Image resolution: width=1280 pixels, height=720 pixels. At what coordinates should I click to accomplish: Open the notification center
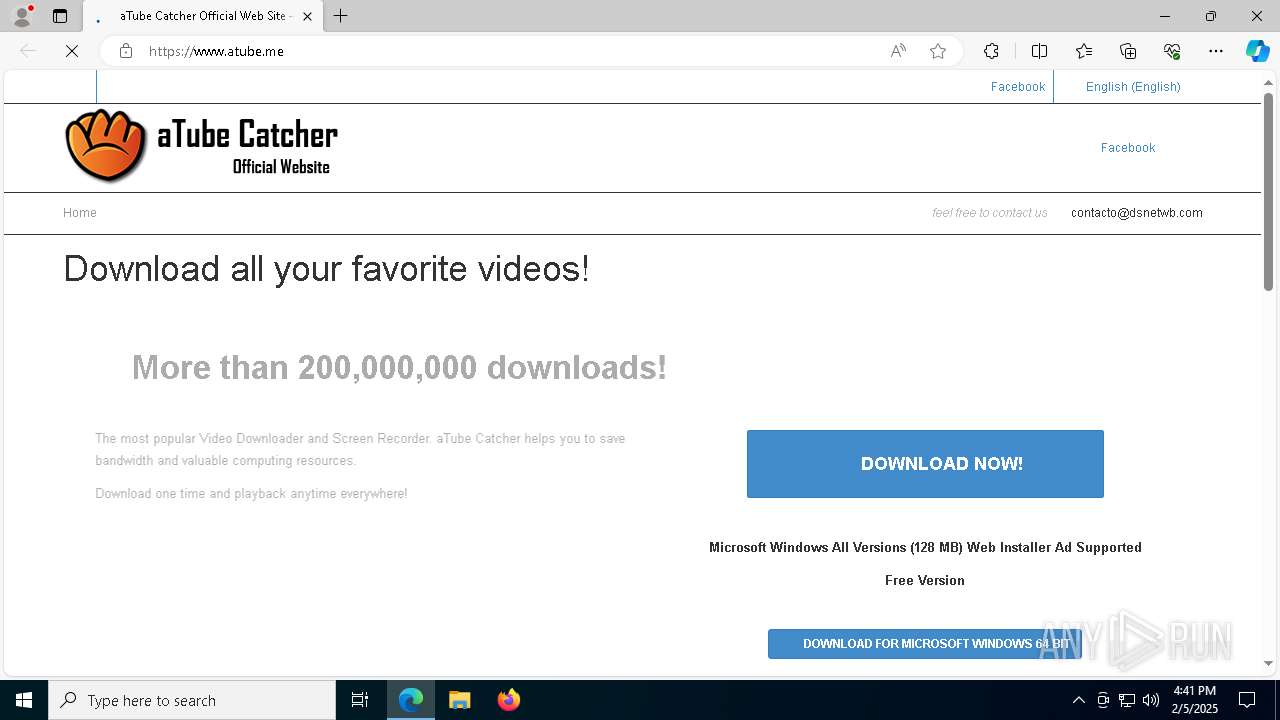(x=1248, y=700)
